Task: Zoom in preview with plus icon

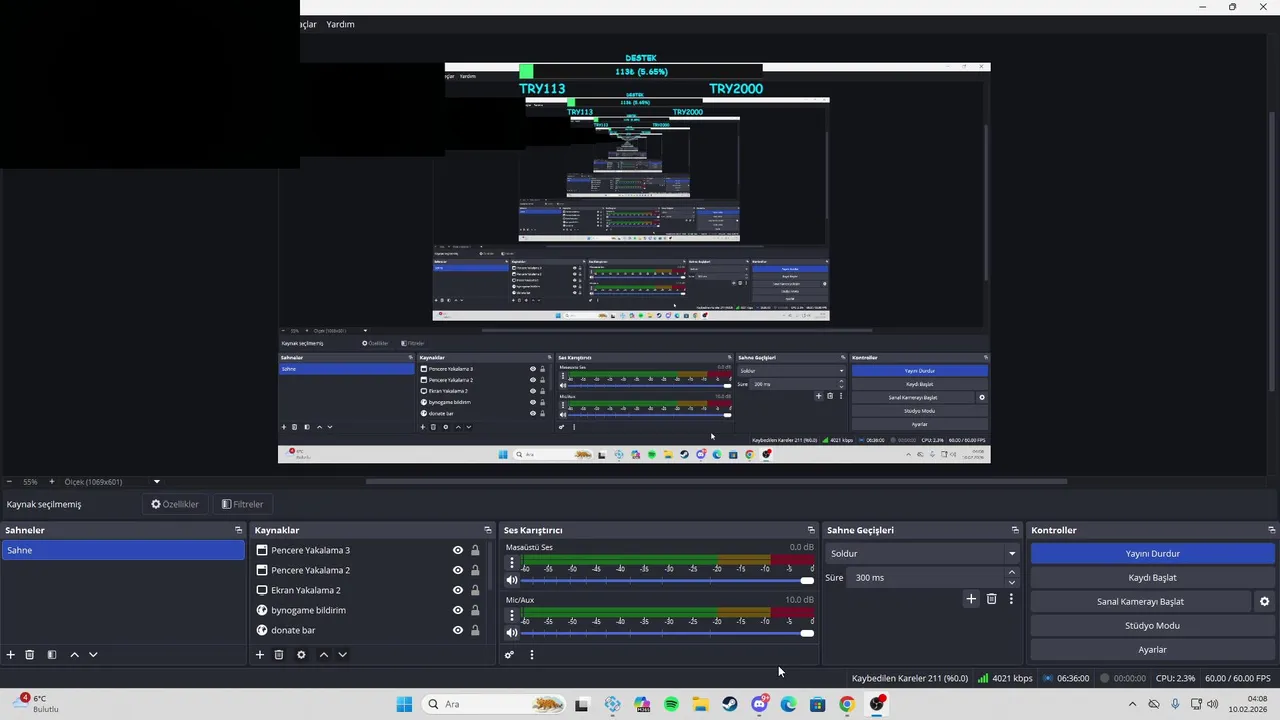Action: click(52, 482)
